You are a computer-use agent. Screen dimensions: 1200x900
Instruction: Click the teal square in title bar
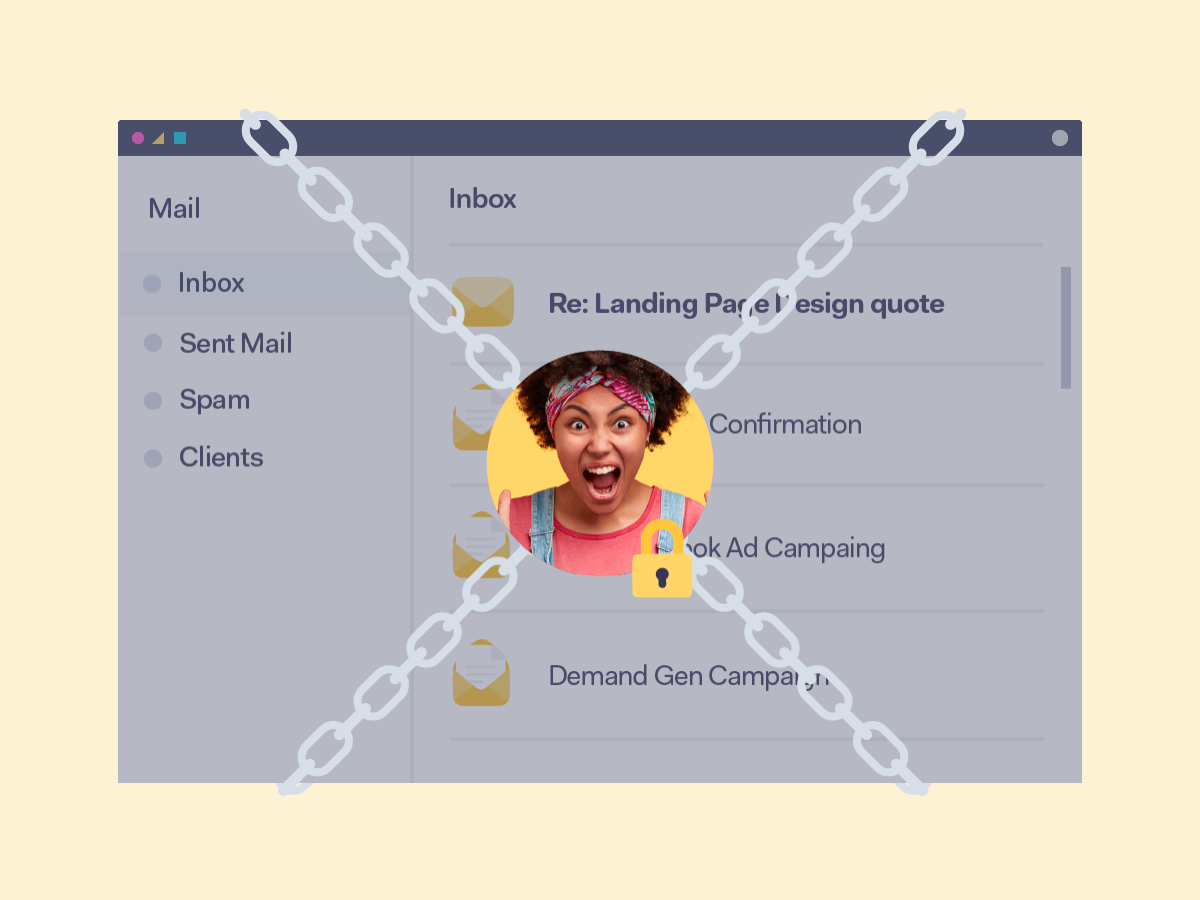coord(180,138)
